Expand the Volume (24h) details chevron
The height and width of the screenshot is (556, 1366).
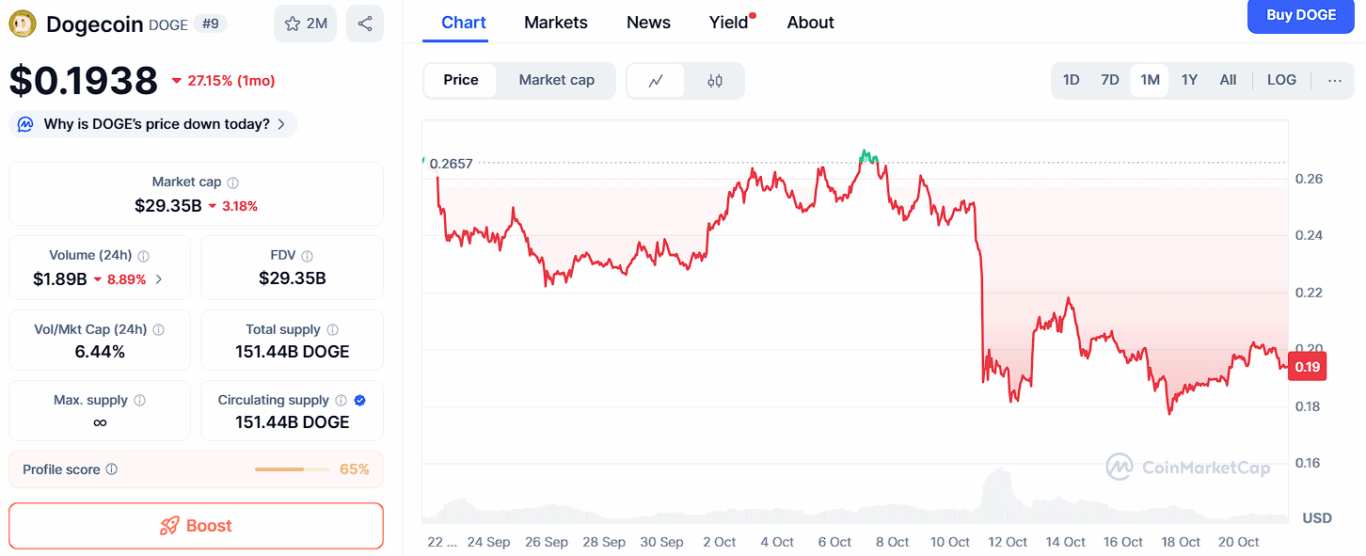(158, 279)
